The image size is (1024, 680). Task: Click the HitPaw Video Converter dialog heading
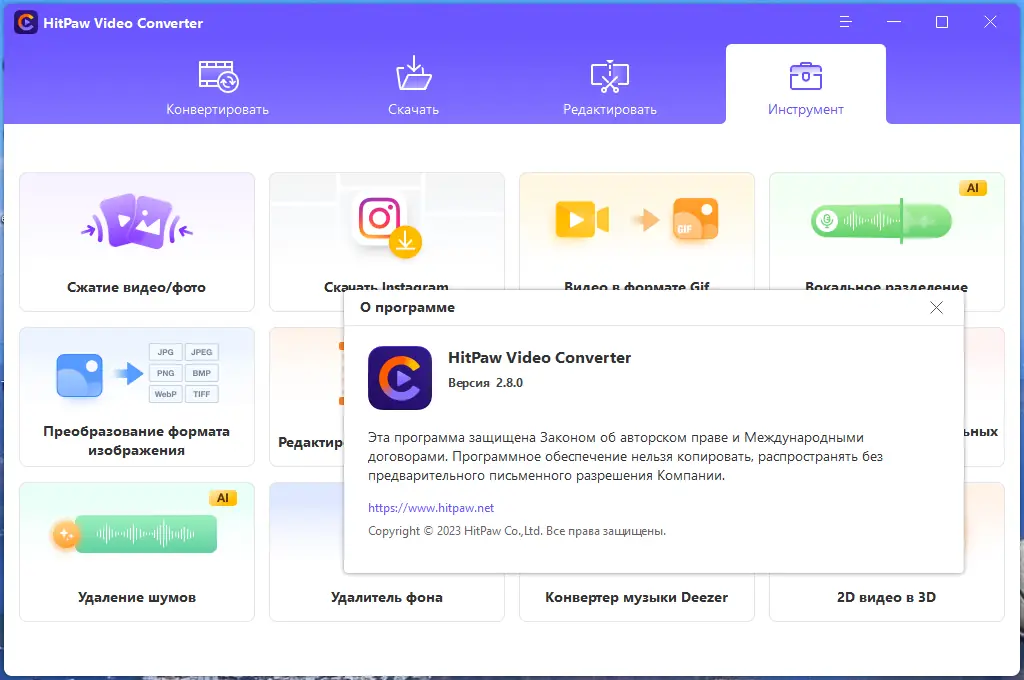click(539, 357)
